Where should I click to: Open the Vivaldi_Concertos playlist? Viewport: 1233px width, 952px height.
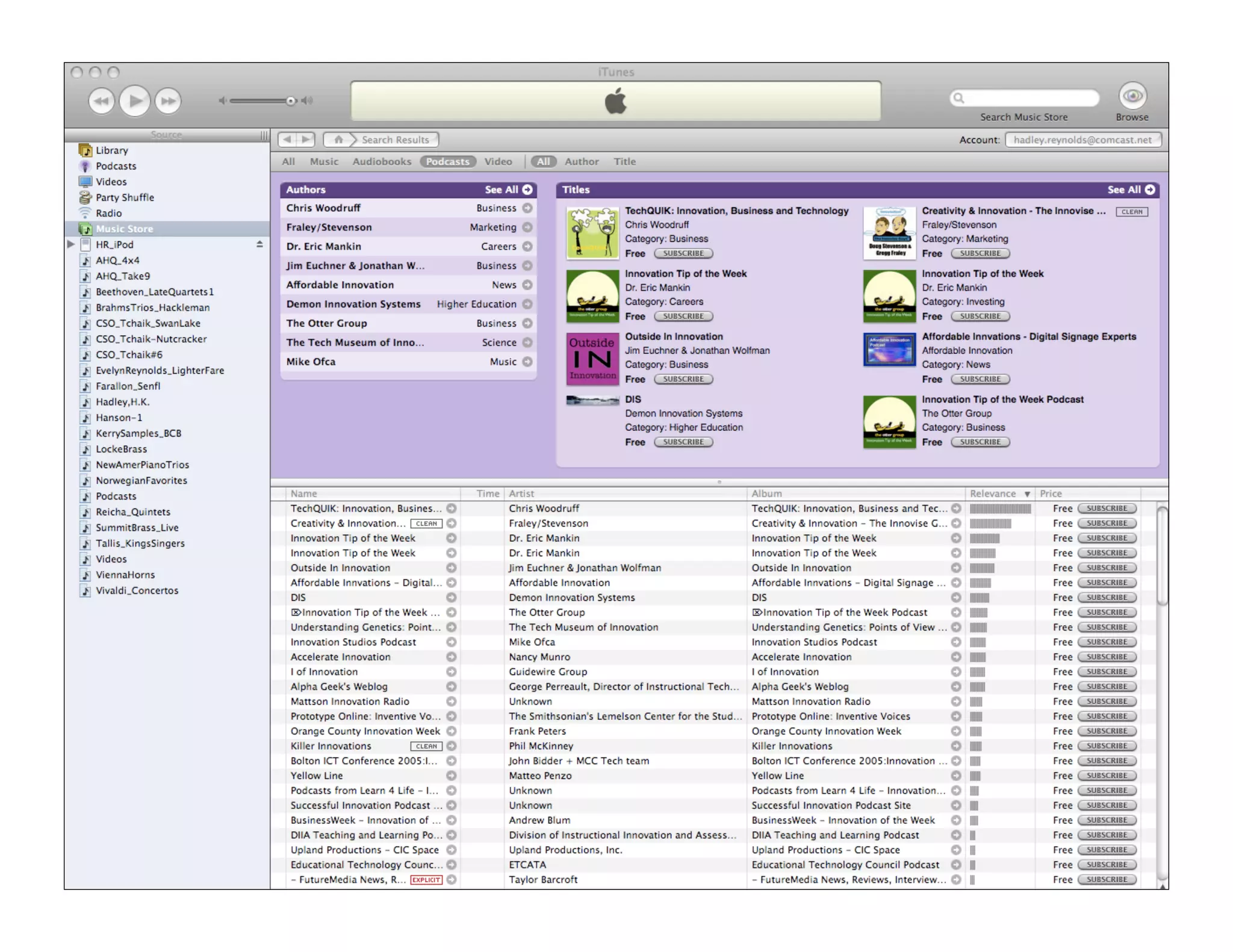(137, 590)
